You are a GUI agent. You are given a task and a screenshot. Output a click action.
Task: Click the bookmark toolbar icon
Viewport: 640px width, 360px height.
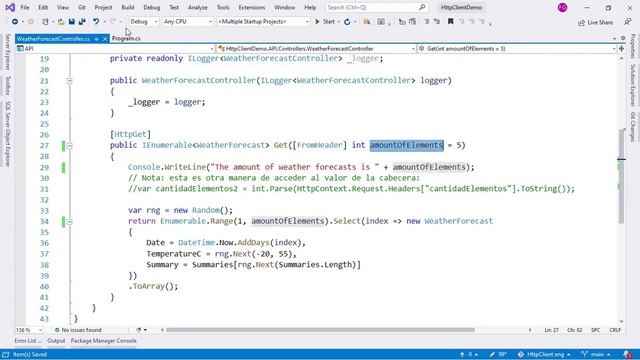coord(451,22)
